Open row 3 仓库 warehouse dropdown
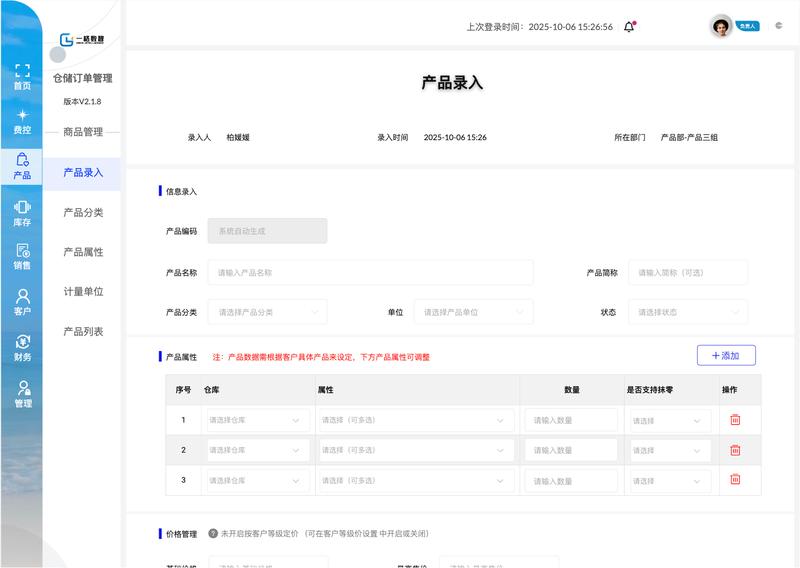 click(258, 481)
